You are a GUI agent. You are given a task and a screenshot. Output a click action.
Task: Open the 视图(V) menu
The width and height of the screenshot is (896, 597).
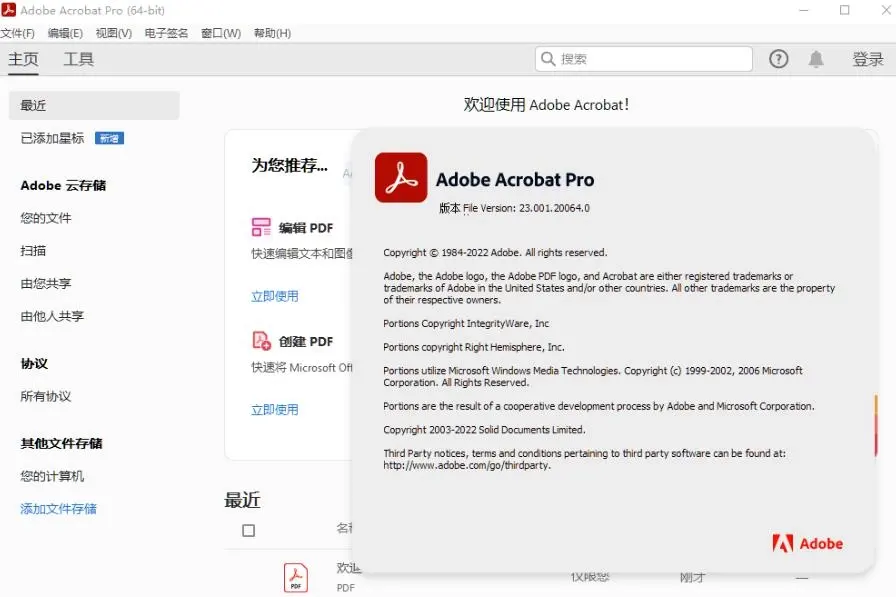pos(114,33)
